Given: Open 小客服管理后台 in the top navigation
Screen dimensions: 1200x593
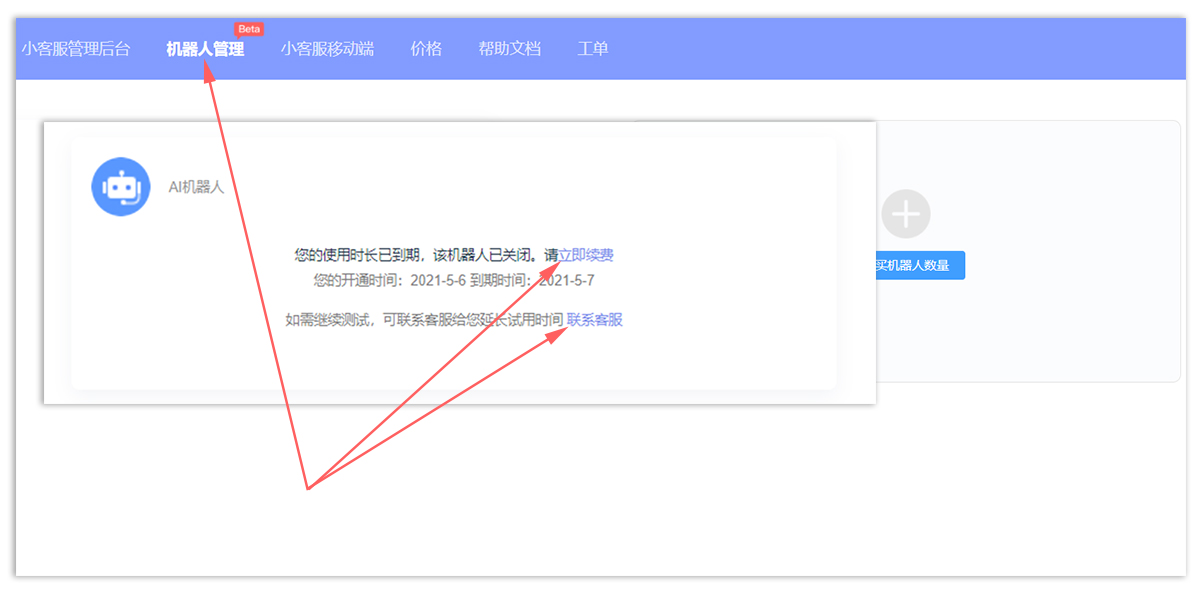Looking at the screenshot, I should pos(76,48).
